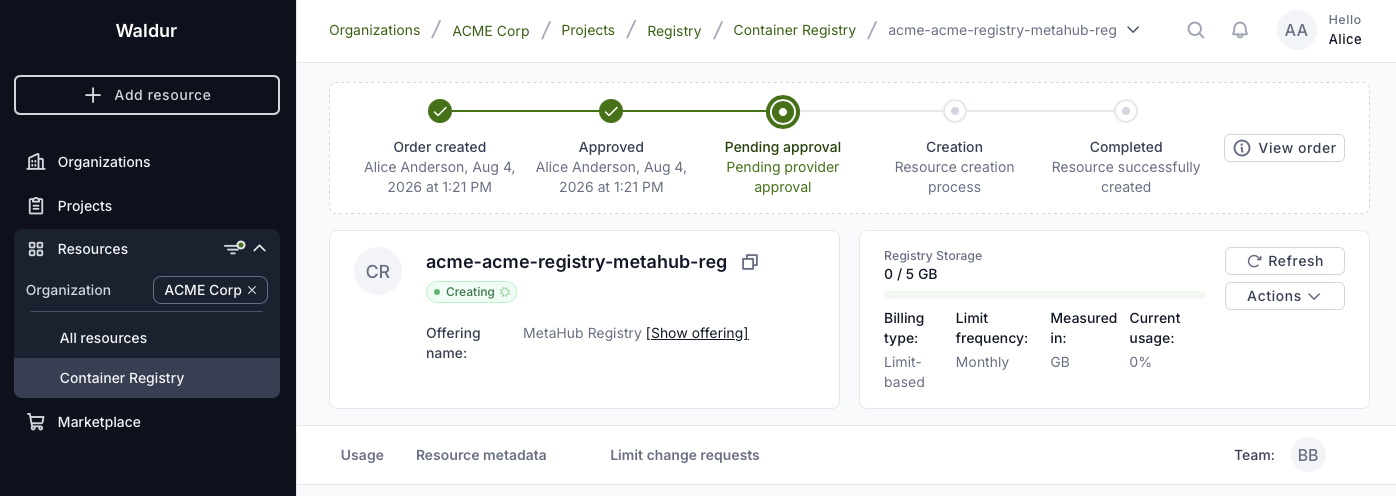Go to Projects breadcrumb link

pos(588,30)
